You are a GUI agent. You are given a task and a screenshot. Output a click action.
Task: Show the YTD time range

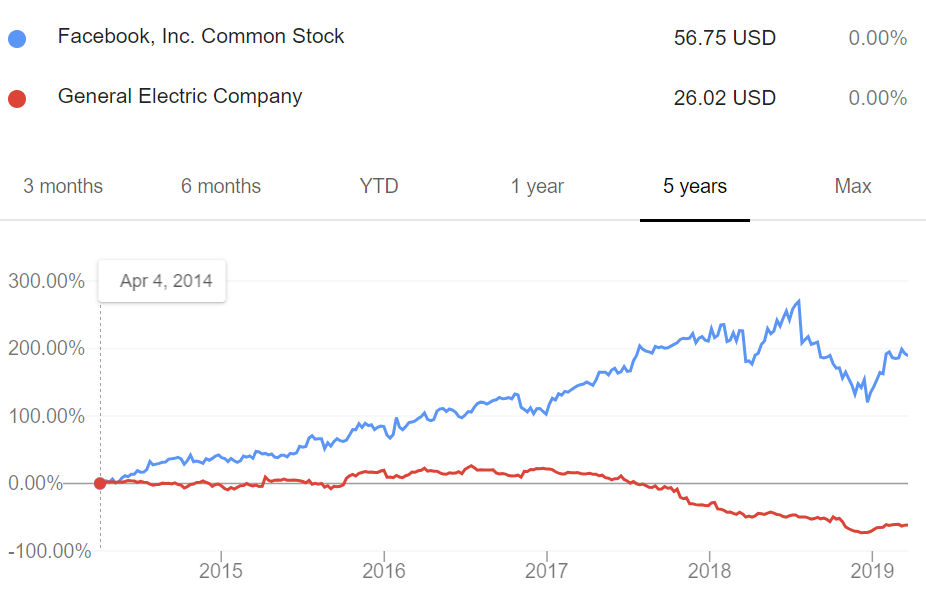tap(379, 187)
